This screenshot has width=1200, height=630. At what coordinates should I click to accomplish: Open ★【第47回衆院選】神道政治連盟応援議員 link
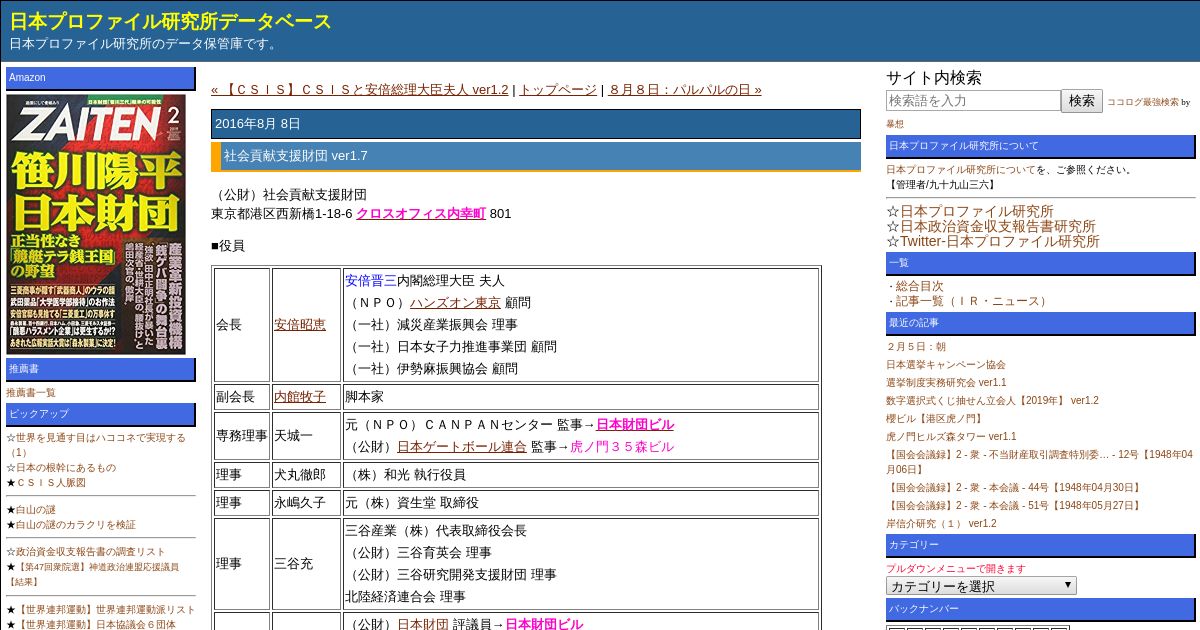click(x=92, y=573)
